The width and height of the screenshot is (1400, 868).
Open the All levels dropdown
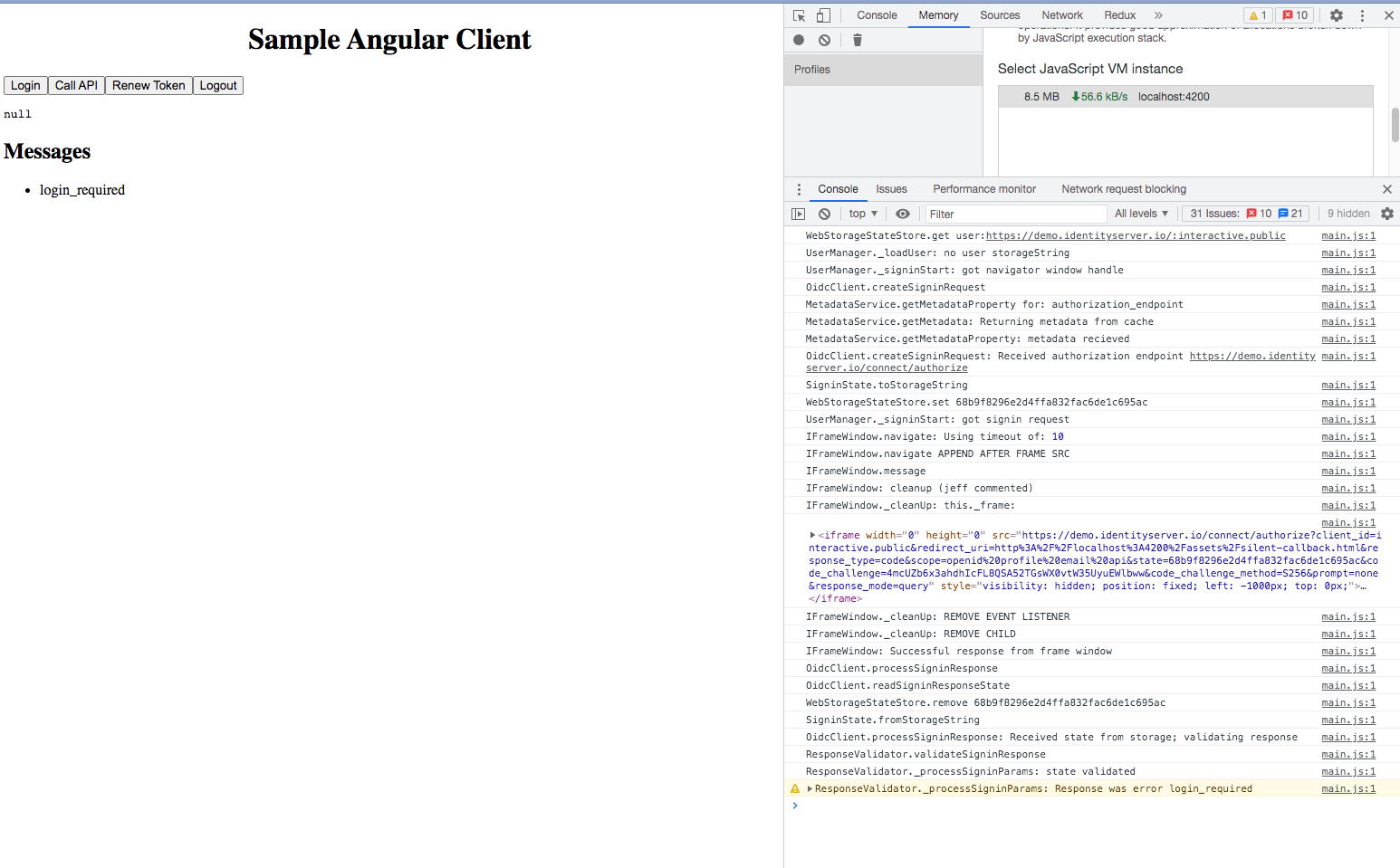[1141, 214]
